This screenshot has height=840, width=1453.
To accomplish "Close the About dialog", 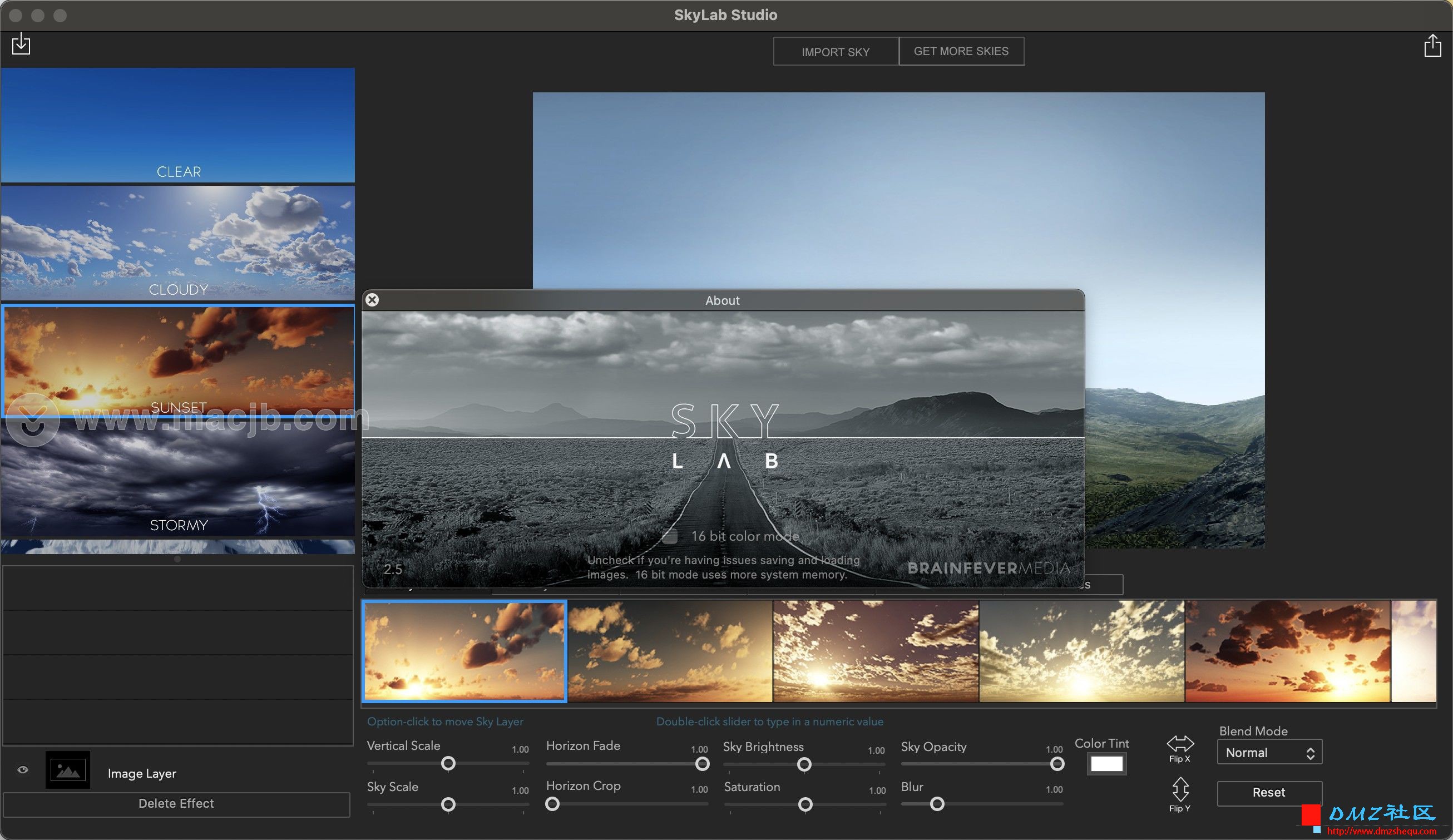I will coord(373,300).
